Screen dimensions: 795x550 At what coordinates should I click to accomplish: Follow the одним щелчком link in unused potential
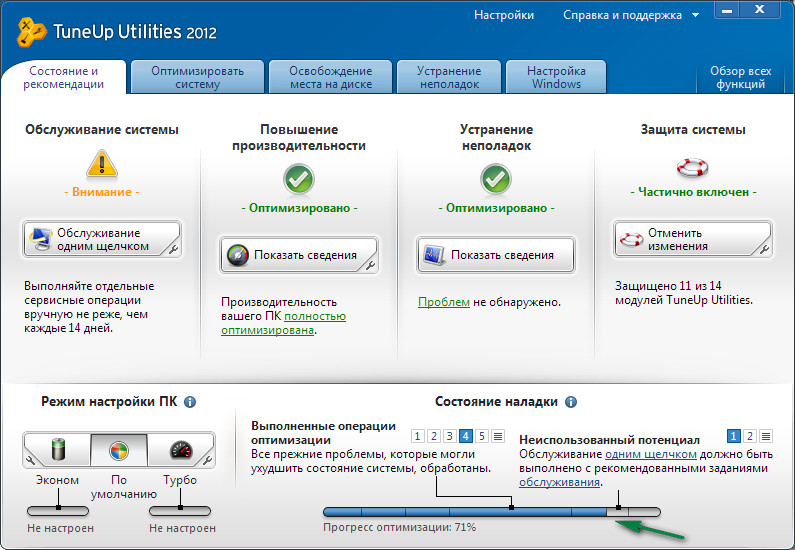point(651,454)
